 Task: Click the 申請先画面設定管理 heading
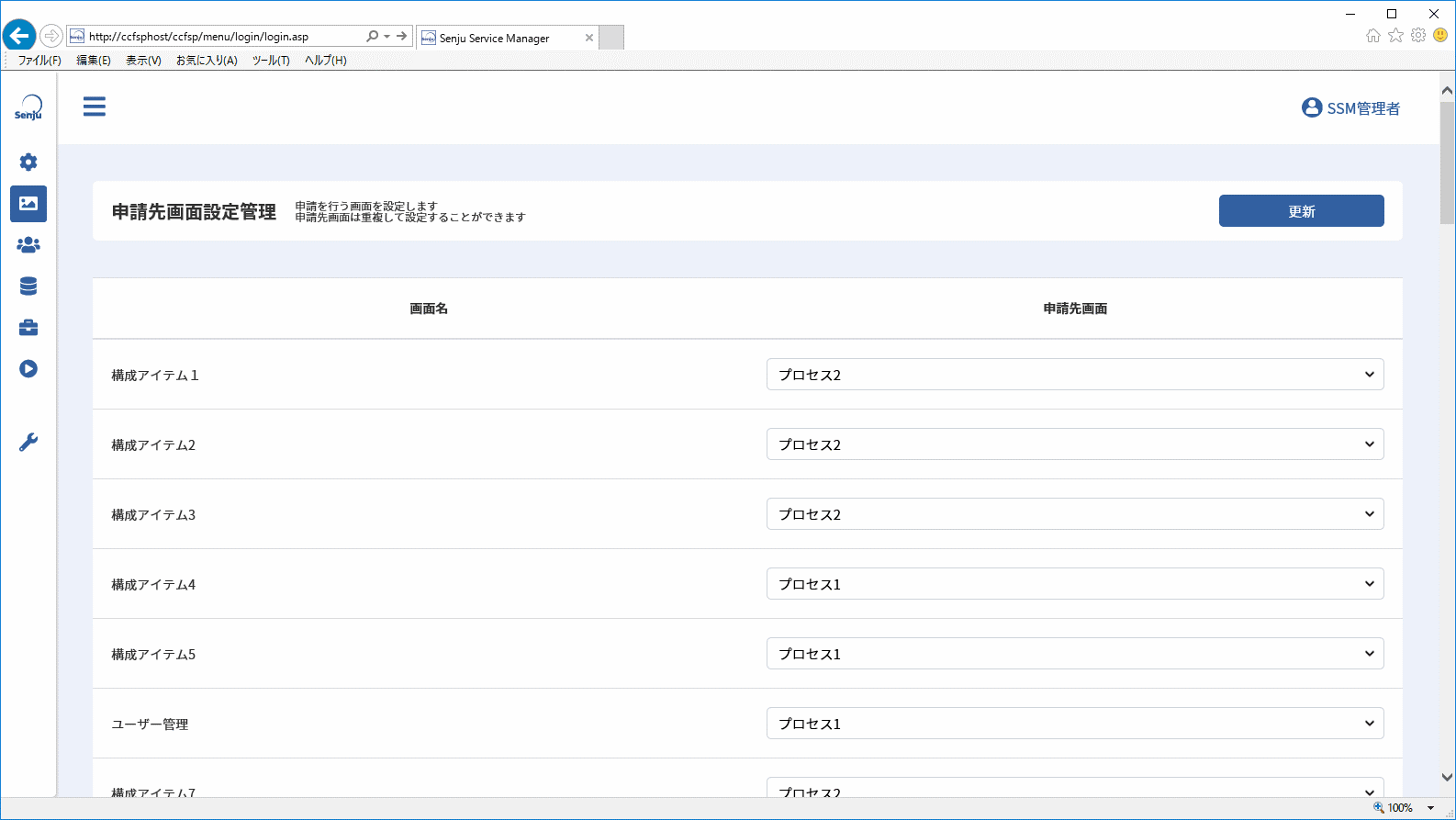click(x=194, y=212)
